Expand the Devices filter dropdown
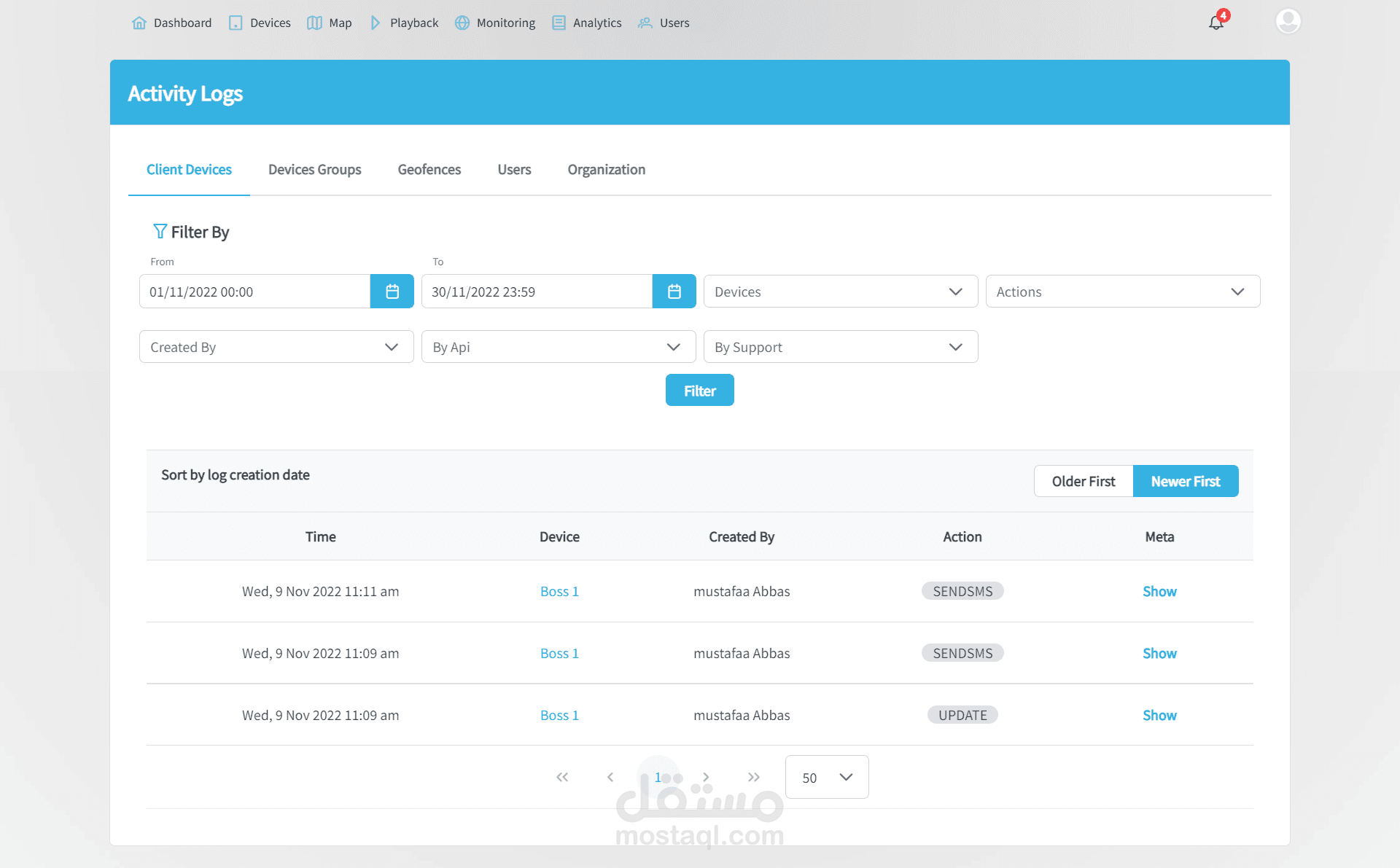1400x868 pixels. (840, 292)
